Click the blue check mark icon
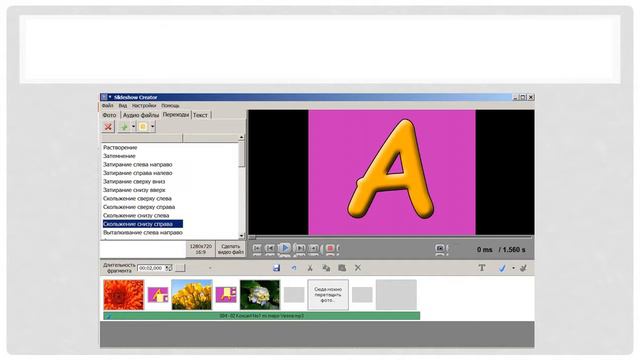This screenshot has width=640, height=360. [x=502, y=268]
